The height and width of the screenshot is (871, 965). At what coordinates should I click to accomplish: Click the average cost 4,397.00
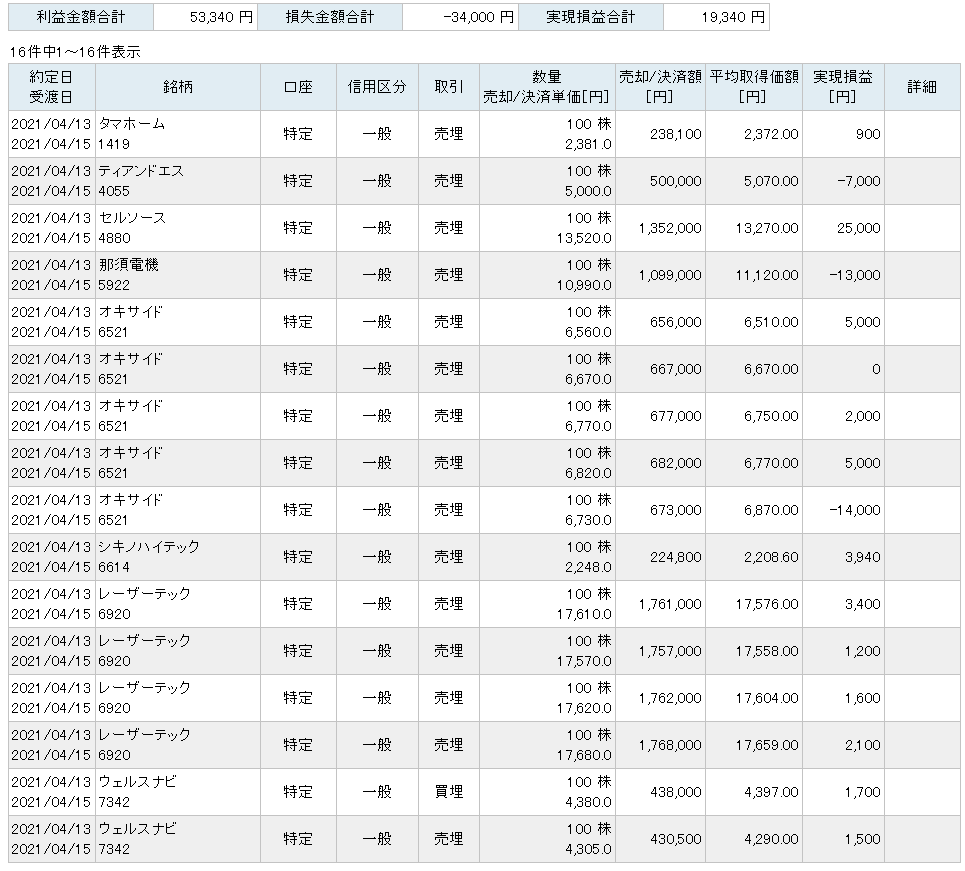771,792
